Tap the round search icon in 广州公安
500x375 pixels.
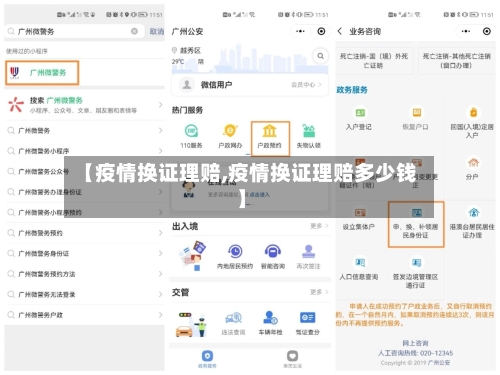tap(320, 56)
